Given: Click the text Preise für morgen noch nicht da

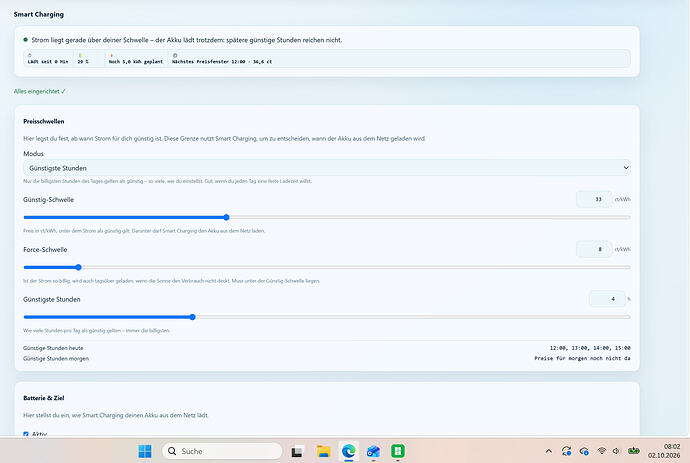Looking at the screenshot, I should [582, 358].
